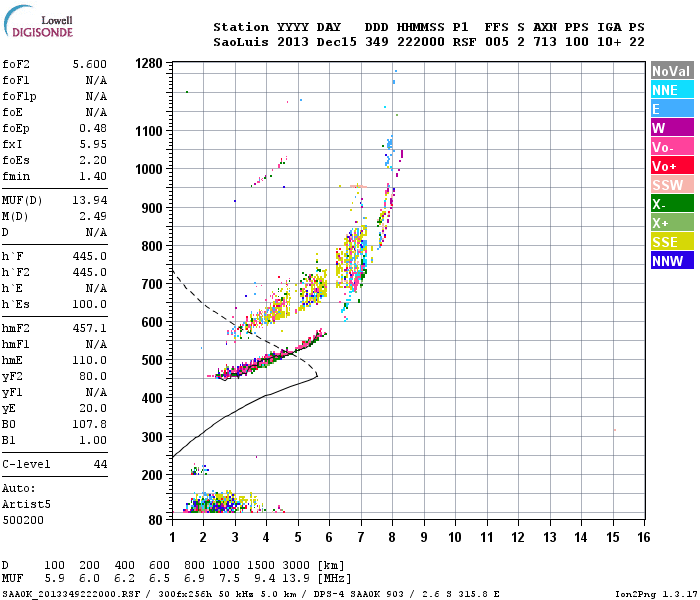
Task: Click the Lowell Digisonde logo
Action: click(38, 21)
